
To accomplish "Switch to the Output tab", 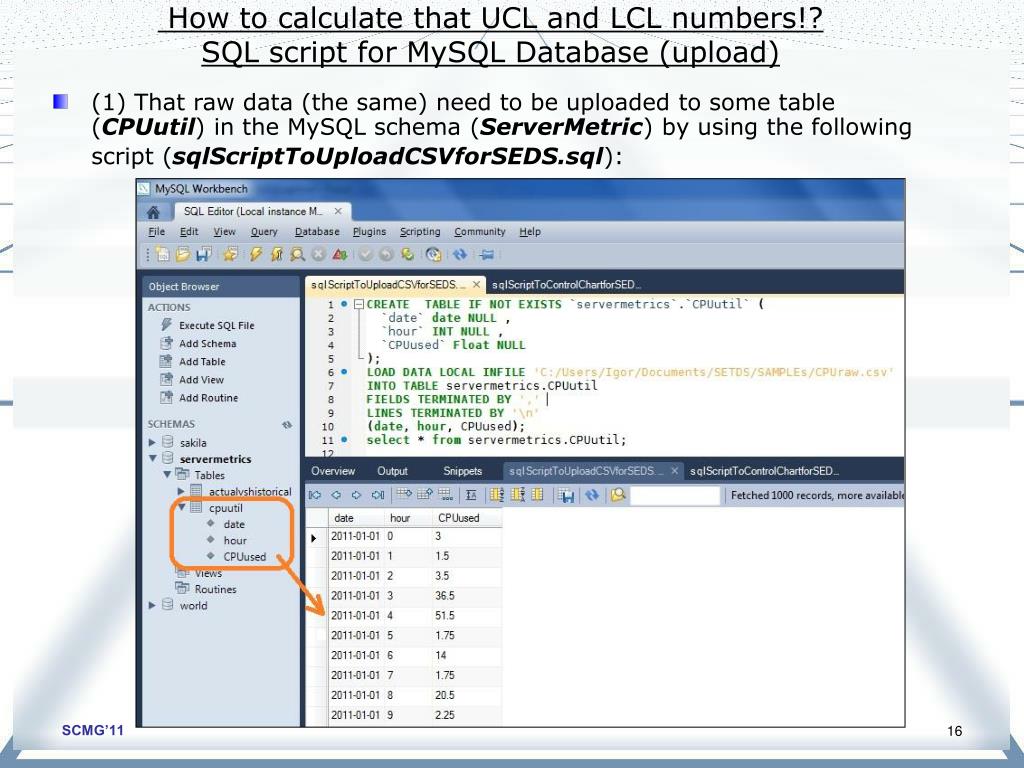I will click(392, 472).
